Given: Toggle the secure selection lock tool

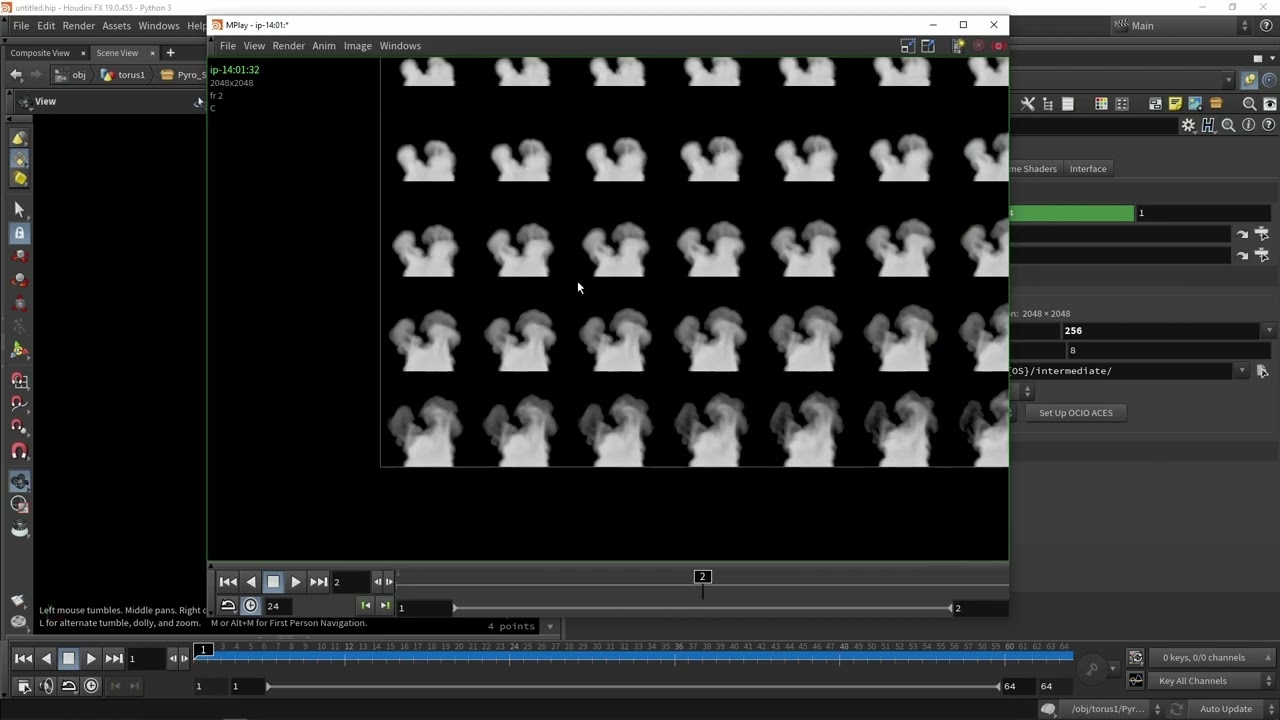Looking at the screenshot, I should click(19, 233).
